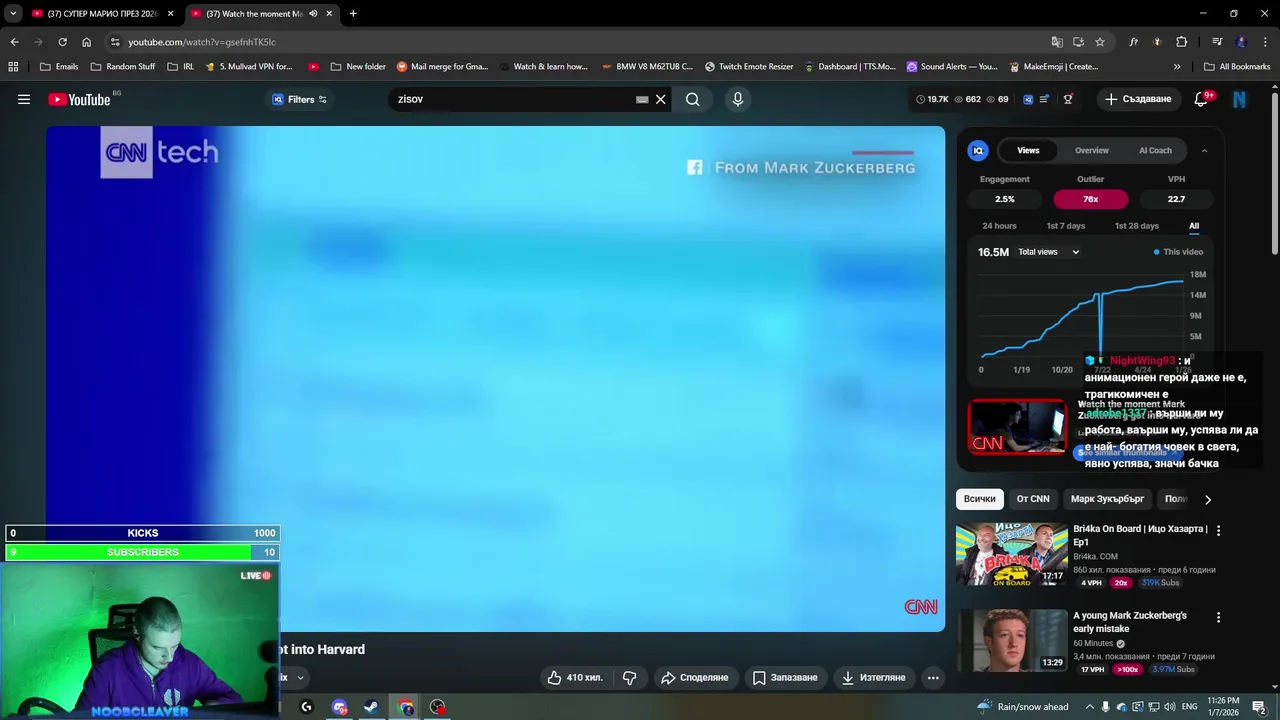This screenshot has height=720, width=1280.
Task: Click the VPH 22.7 value
Action: tap(1176, 199)
